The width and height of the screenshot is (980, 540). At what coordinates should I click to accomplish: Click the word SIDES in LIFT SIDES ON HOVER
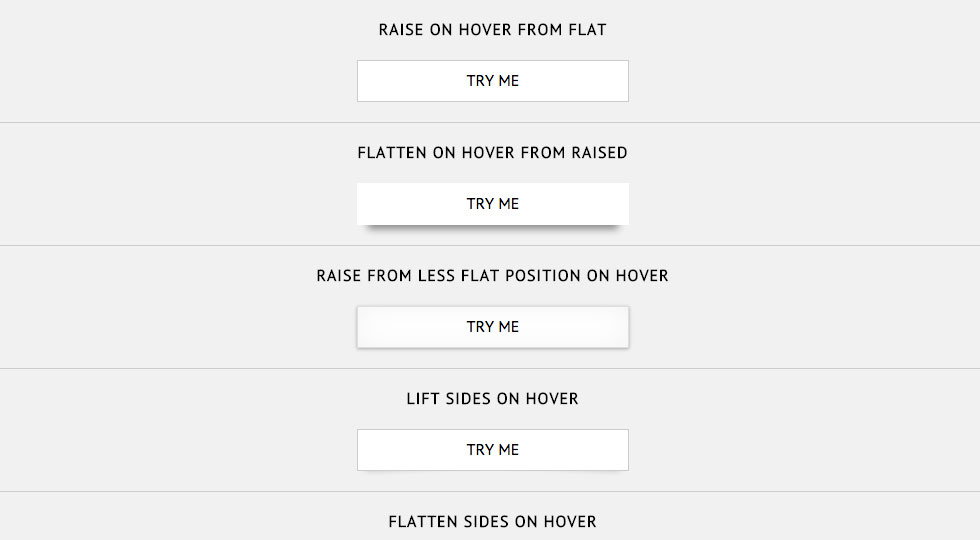click(x=468, y=399)
